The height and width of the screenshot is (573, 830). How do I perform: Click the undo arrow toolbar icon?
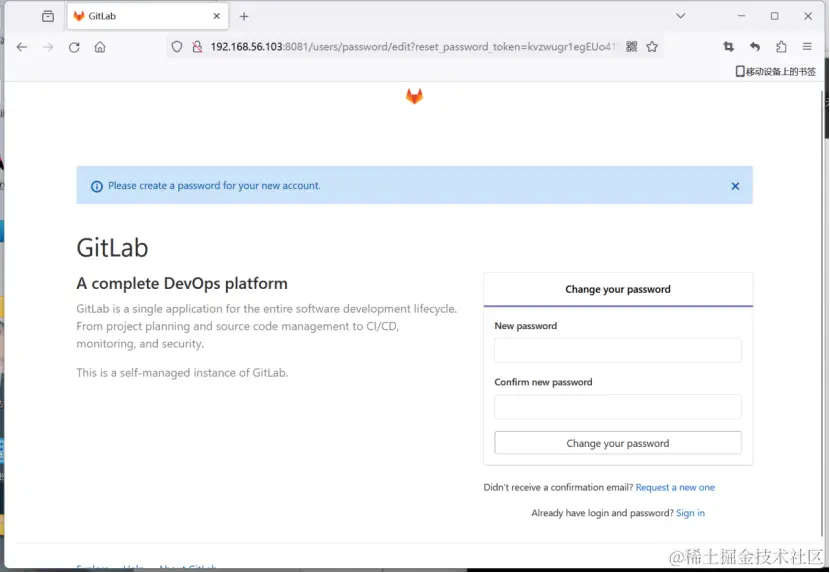click(x=755, y=47)
